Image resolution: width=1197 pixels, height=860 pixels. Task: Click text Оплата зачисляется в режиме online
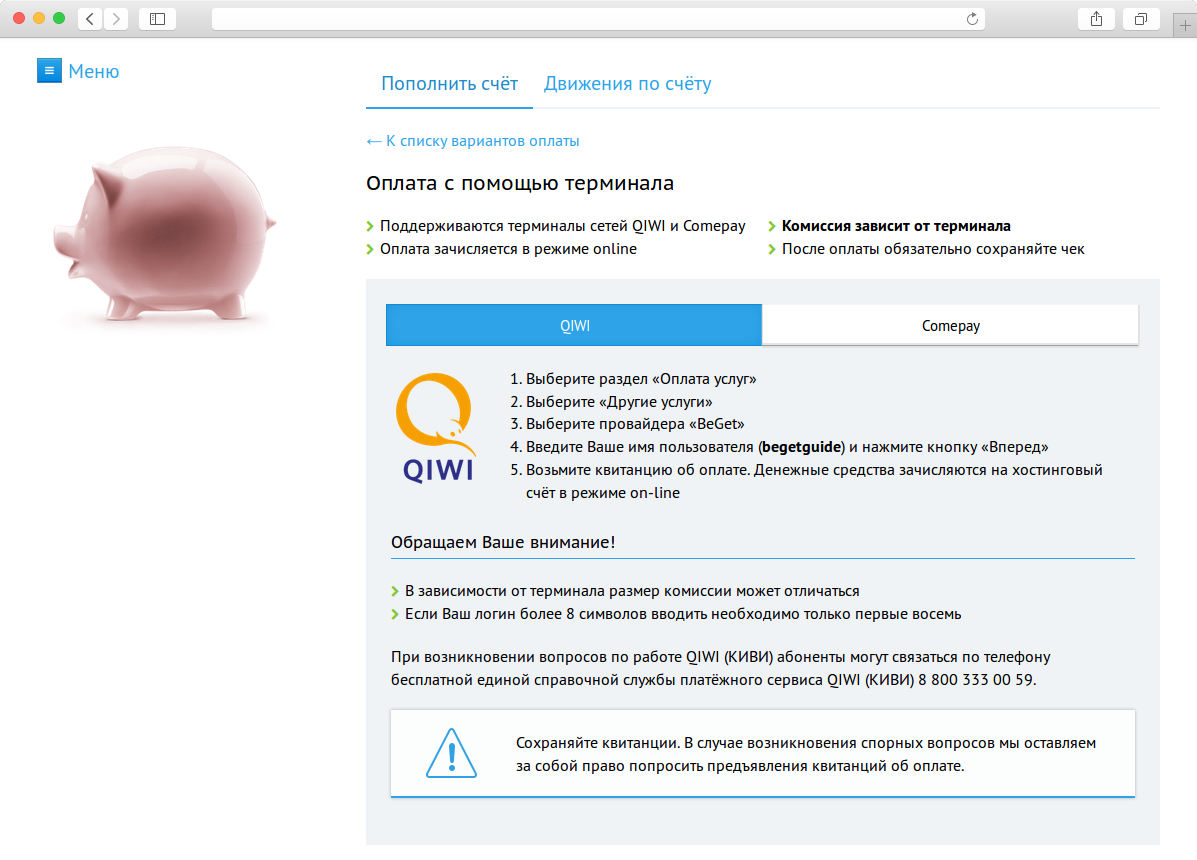(508, 249)
